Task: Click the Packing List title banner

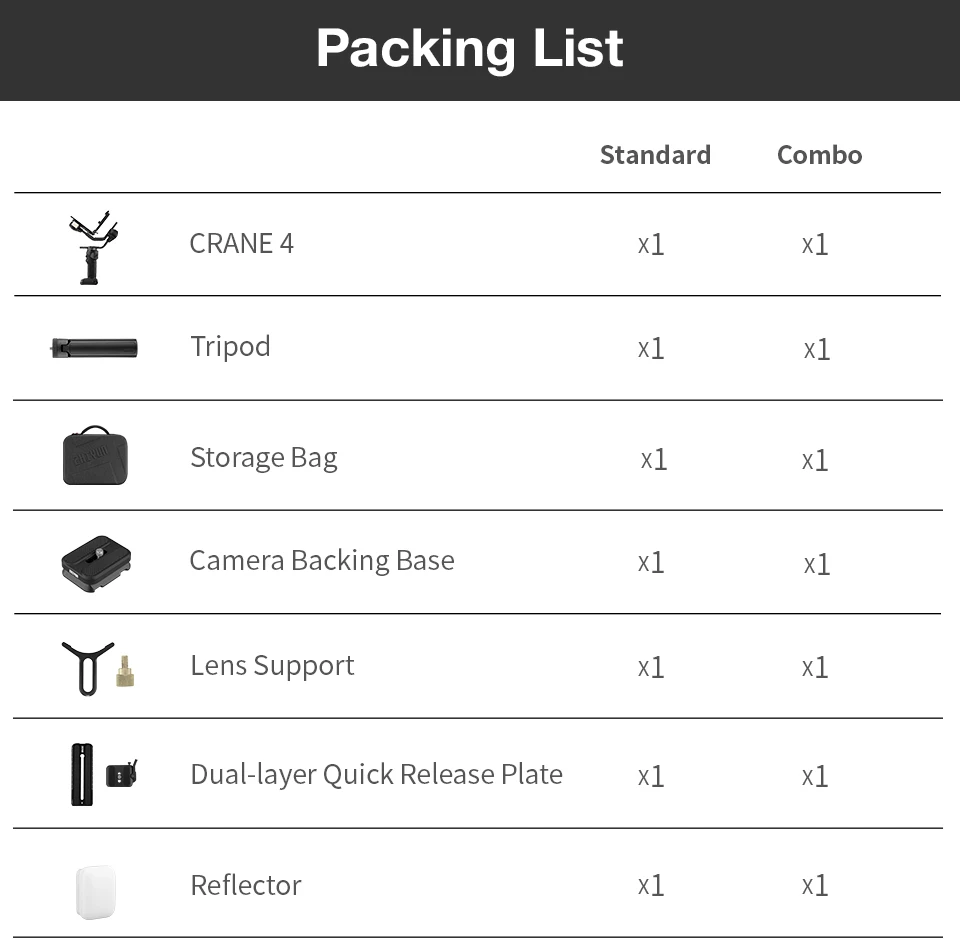Action: [470, 48]
